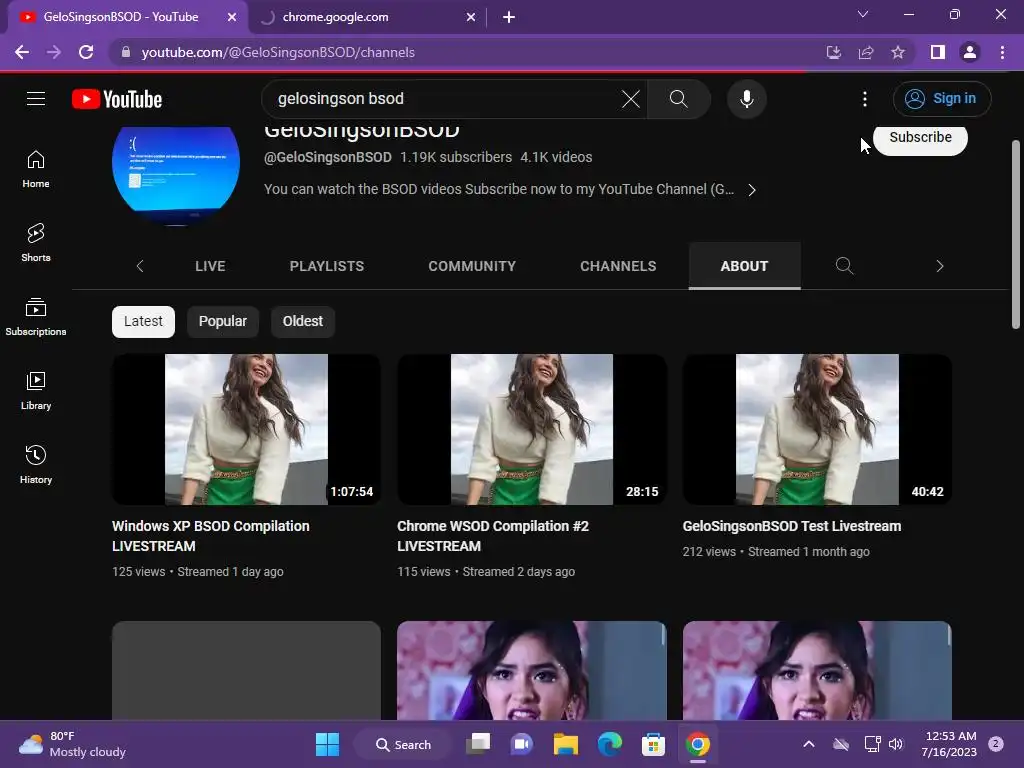
Task: Search within the channel using the tab magnifier
Action: pos(844,266)
